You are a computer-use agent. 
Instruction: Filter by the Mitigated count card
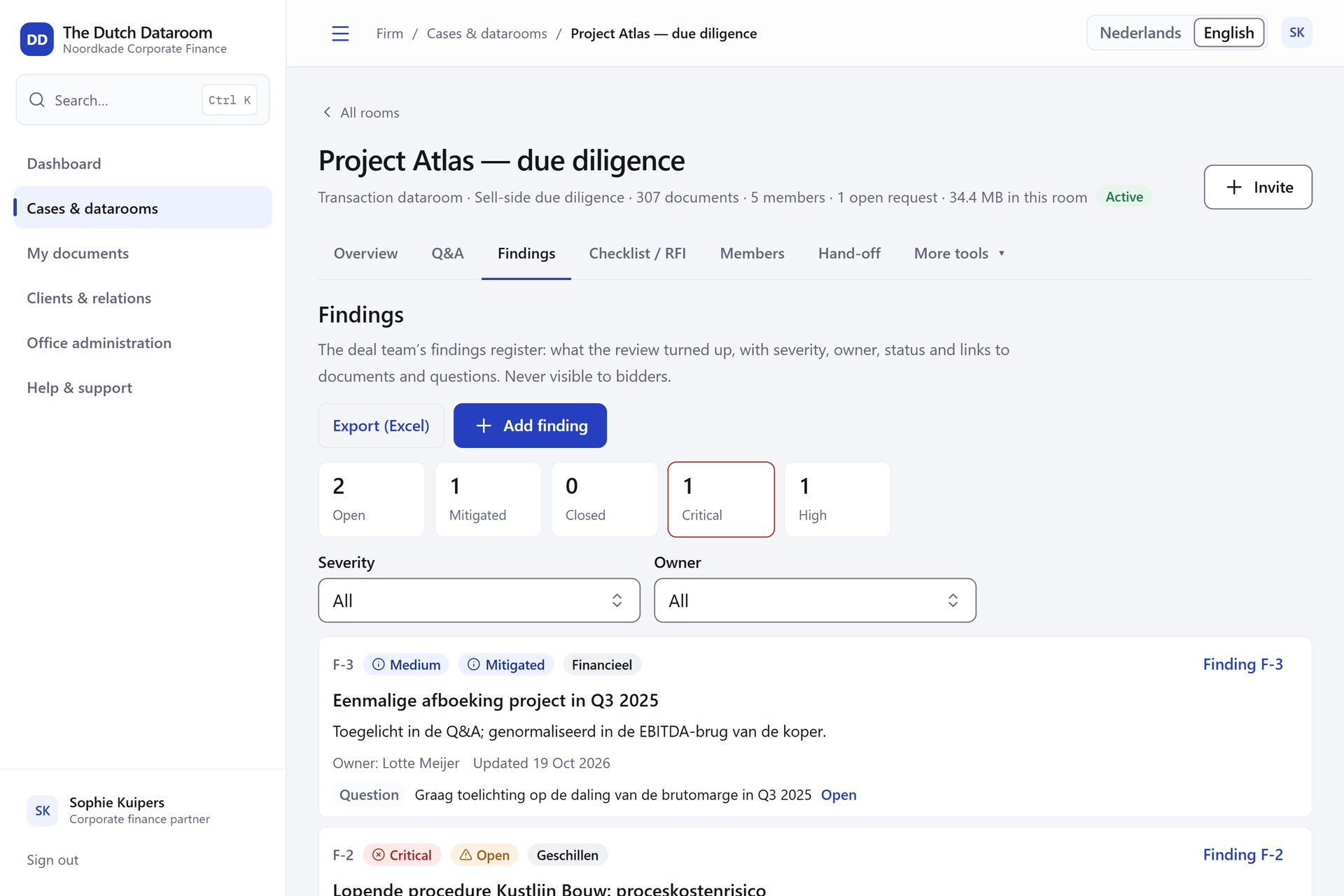pyautogui.click(x=488, y=500)
